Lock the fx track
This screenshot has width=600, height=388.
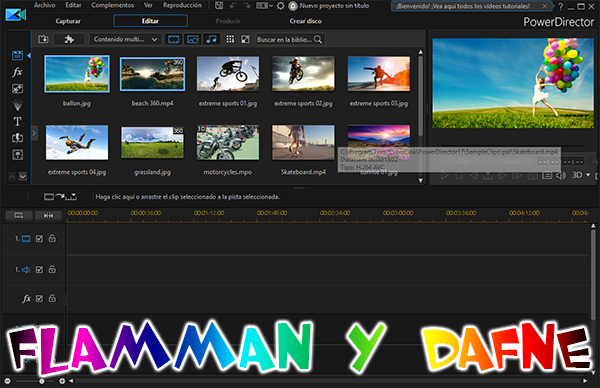pyautogui.click(x=52, y=298)
